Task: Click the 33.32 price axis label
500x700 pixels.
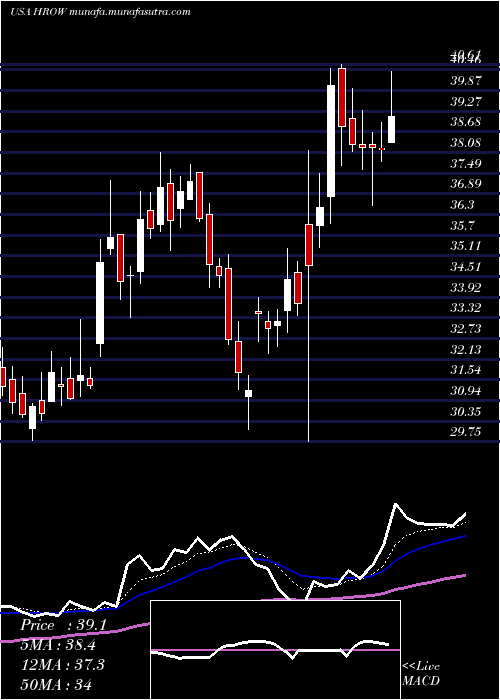Action: (x=466, y=308)
